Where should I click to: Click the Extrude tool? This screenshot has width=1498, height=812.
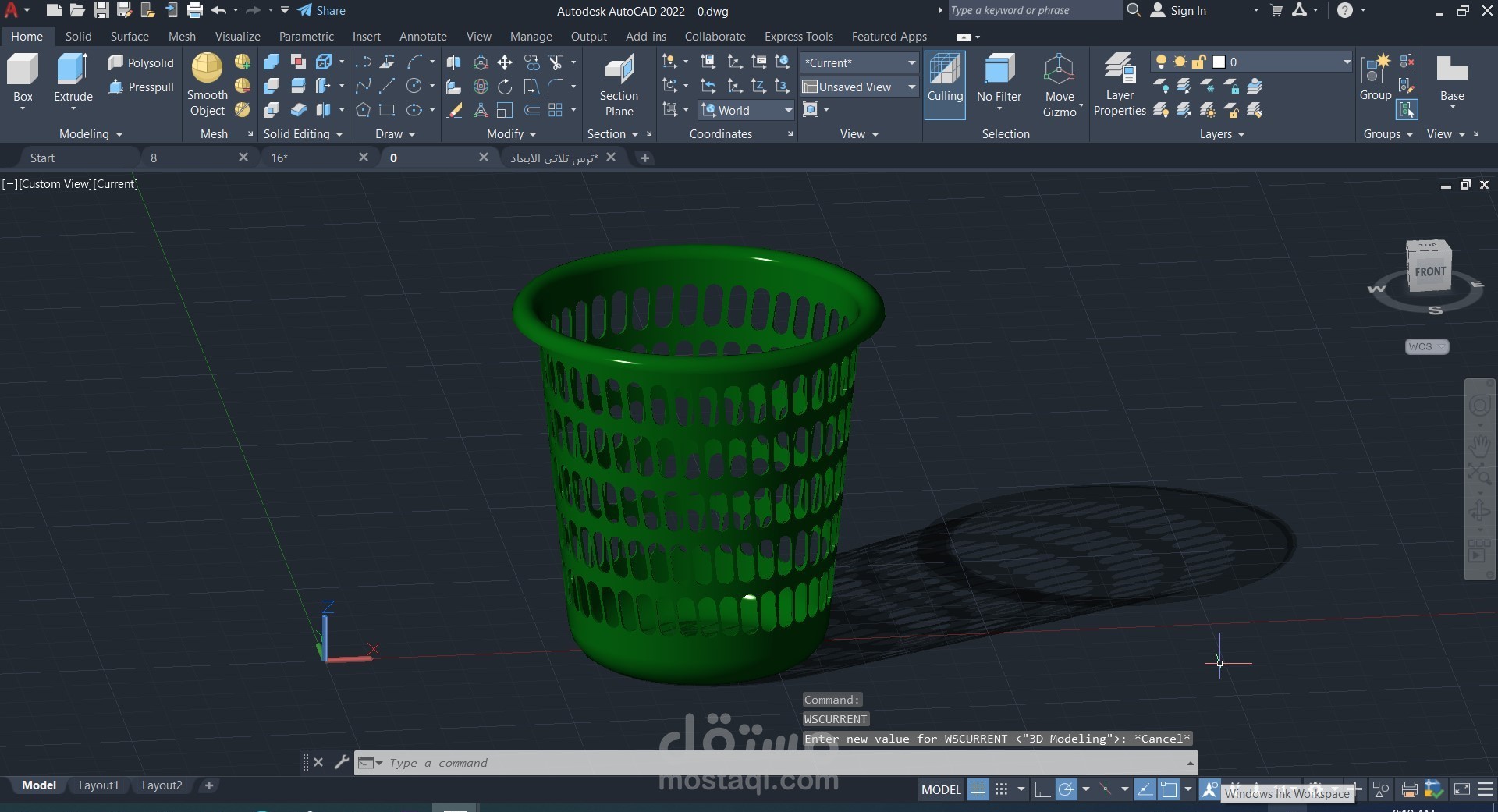[x=73, y=78]
